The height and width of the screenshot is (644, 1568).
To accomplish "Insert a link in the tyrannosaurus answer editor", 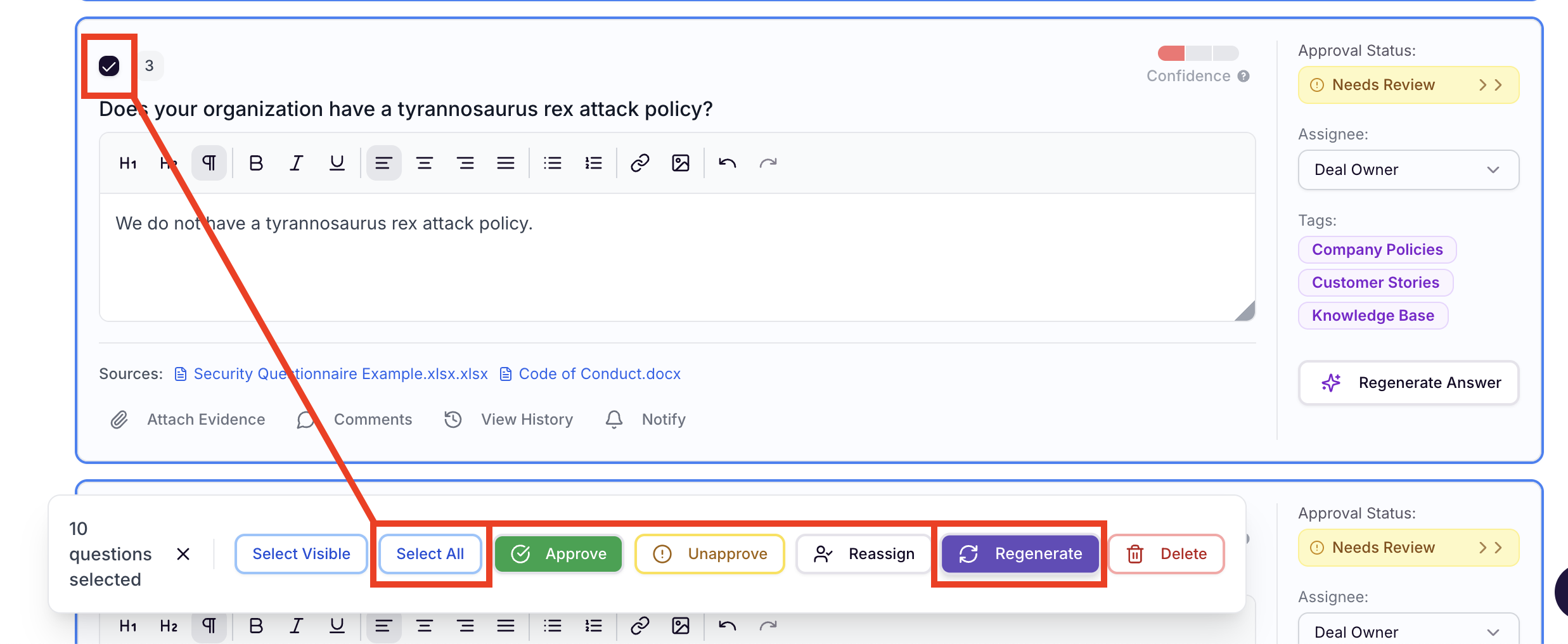I will [x=640, y=164].
